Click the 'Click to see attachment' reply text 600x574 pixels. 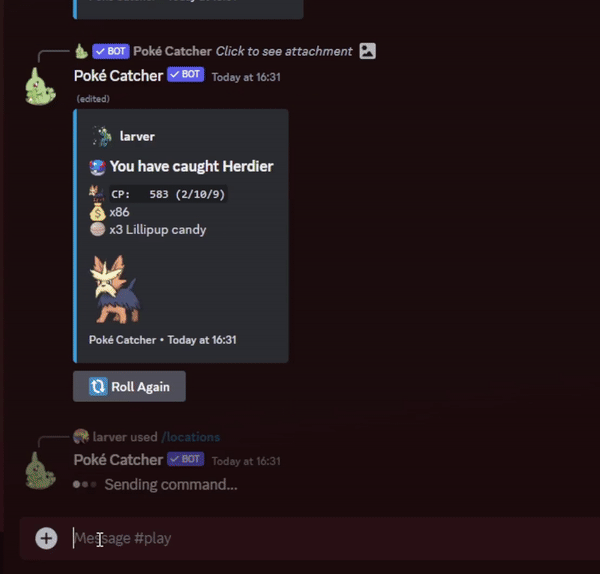(x=284, y=51)
